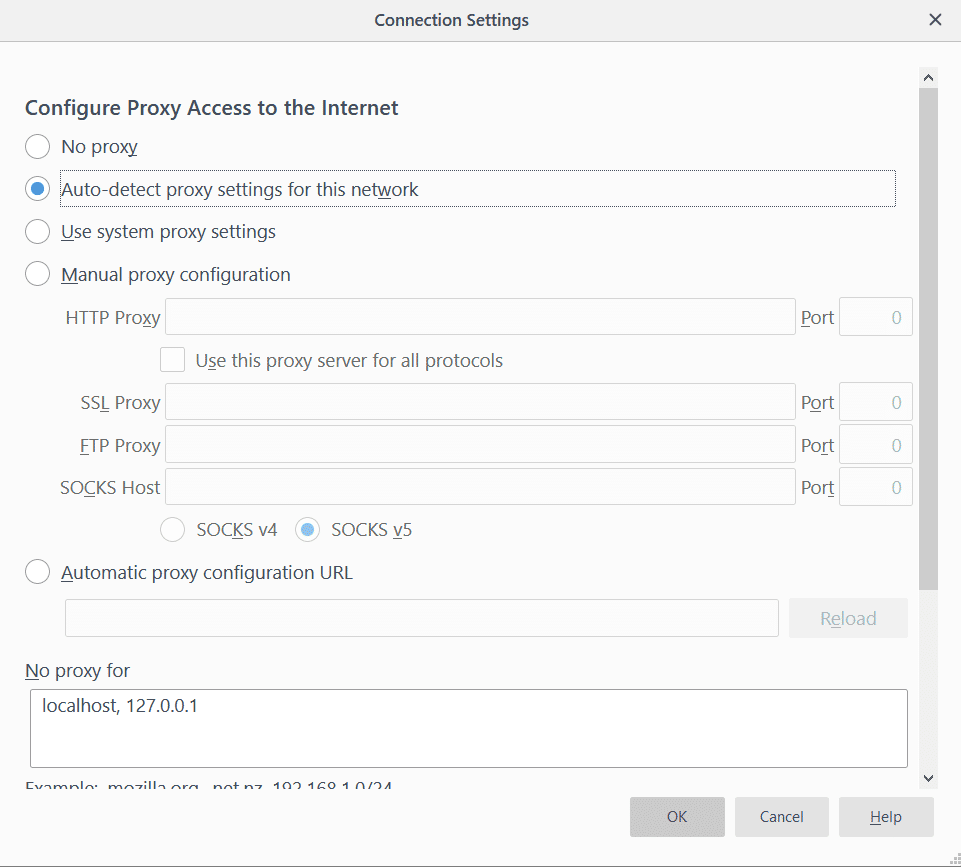
Task: Click the FTP Proxy text box
Action: pos(480,444)
